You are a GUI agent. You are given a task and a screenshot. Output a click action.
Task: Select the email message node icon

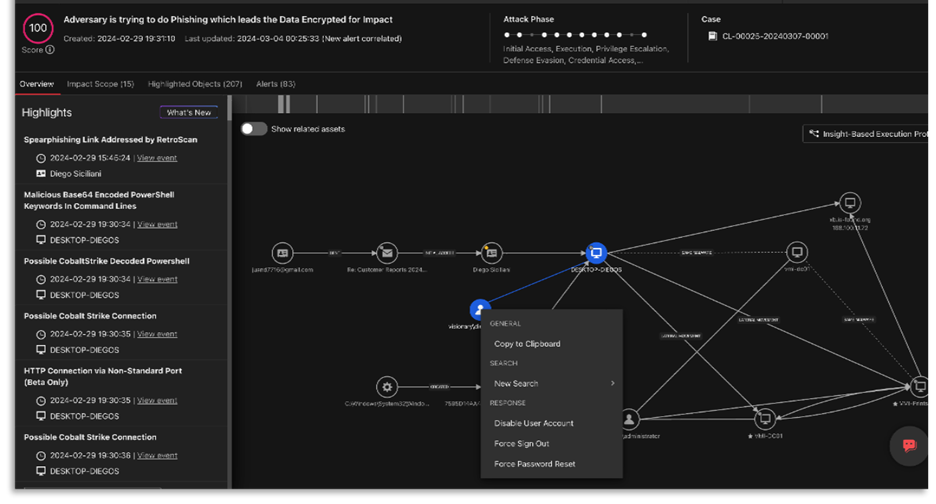pyautogui.click(x=386, y=253)
